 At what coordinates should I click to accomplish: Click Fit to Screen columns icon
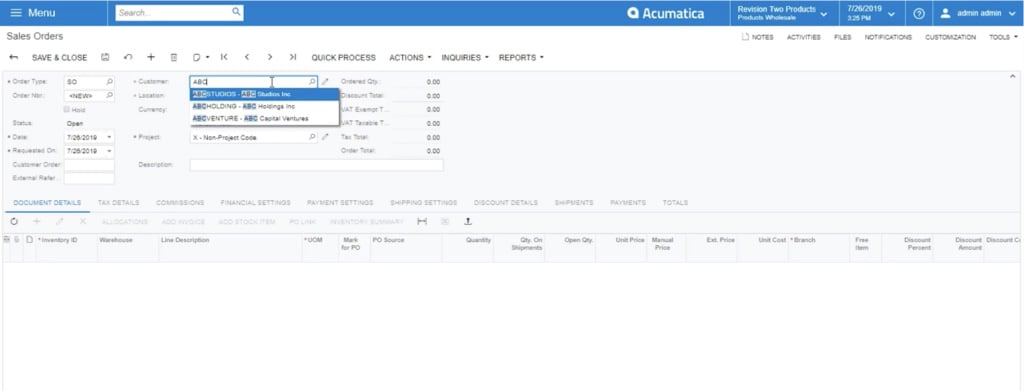[x=422, y=222]
